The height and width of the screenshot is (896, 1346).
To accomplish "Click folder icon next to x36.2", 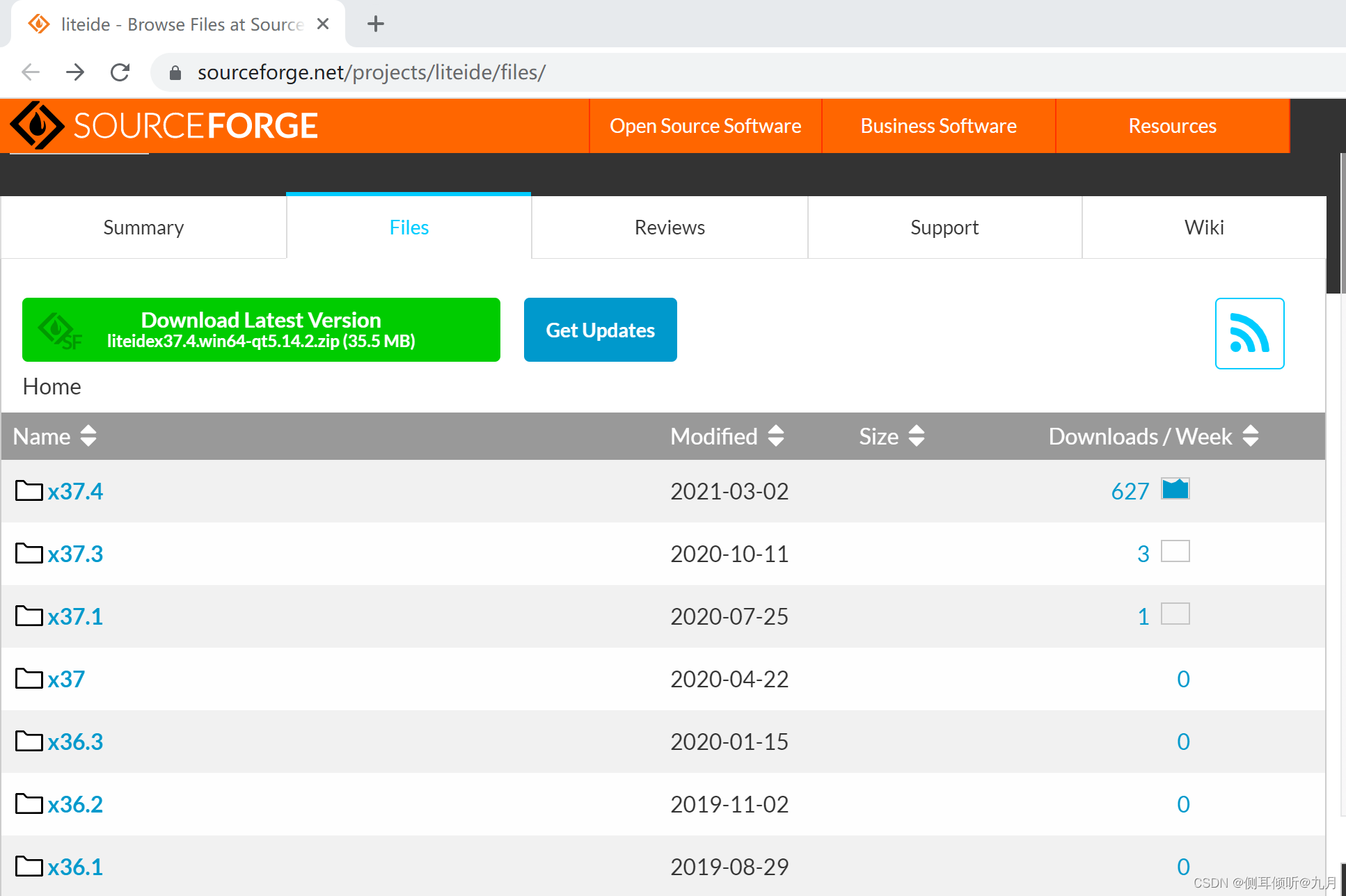I will [29, 804].
